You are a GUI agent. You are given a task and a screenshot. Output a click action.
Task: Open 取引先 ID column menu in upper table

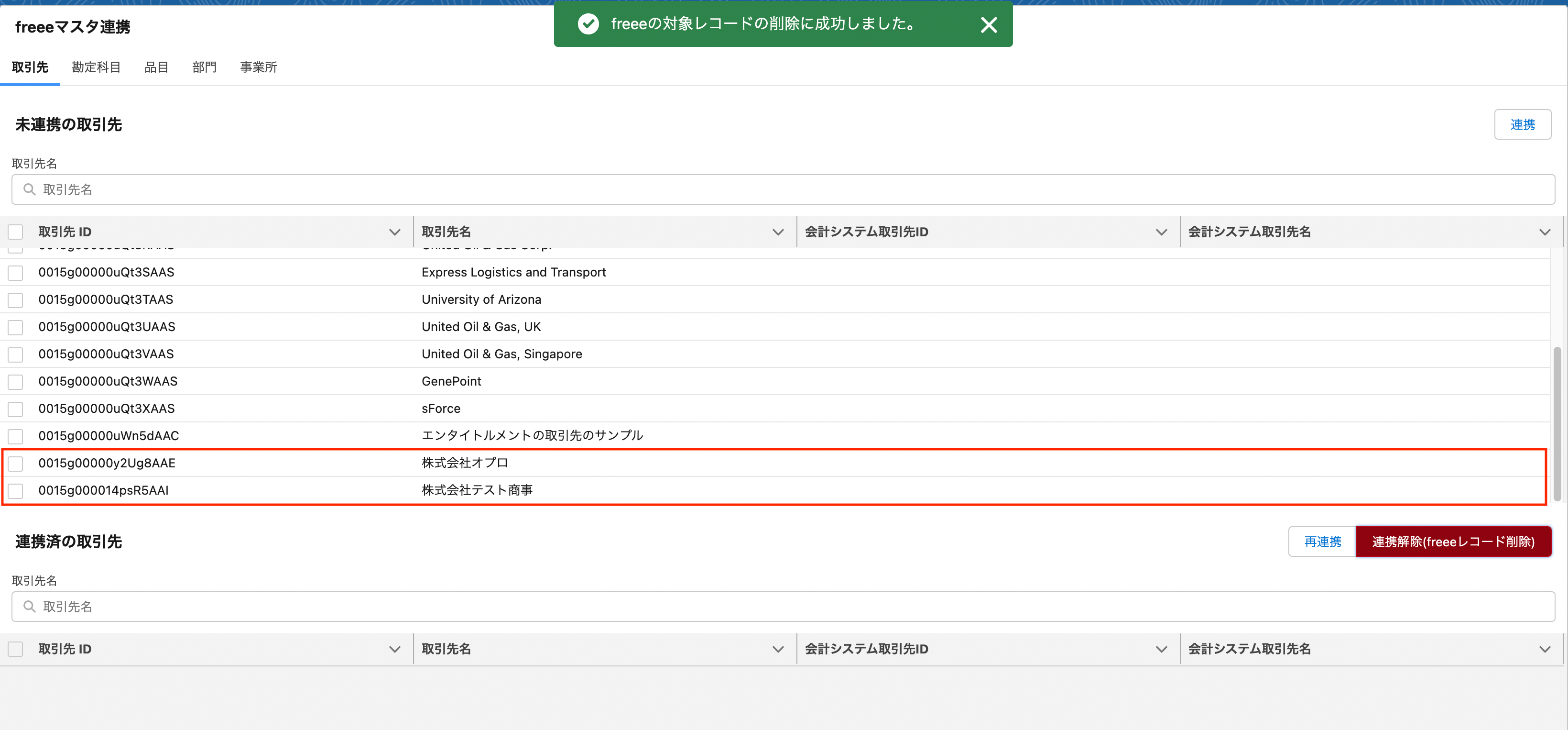click(394, 232)
